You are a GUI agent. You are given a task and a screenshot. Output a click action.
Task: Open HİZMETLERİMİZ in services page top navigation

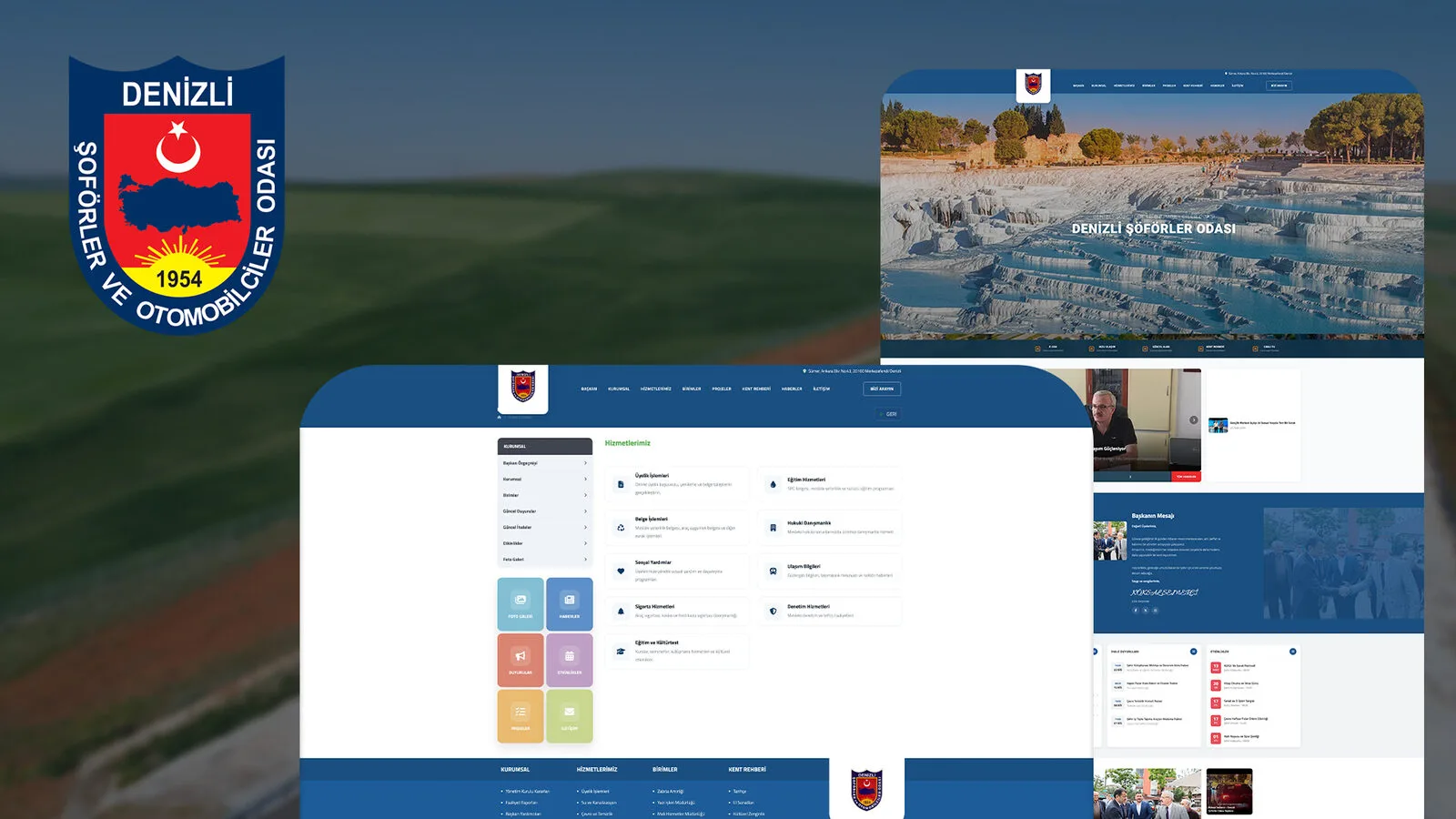coord(656,389)
